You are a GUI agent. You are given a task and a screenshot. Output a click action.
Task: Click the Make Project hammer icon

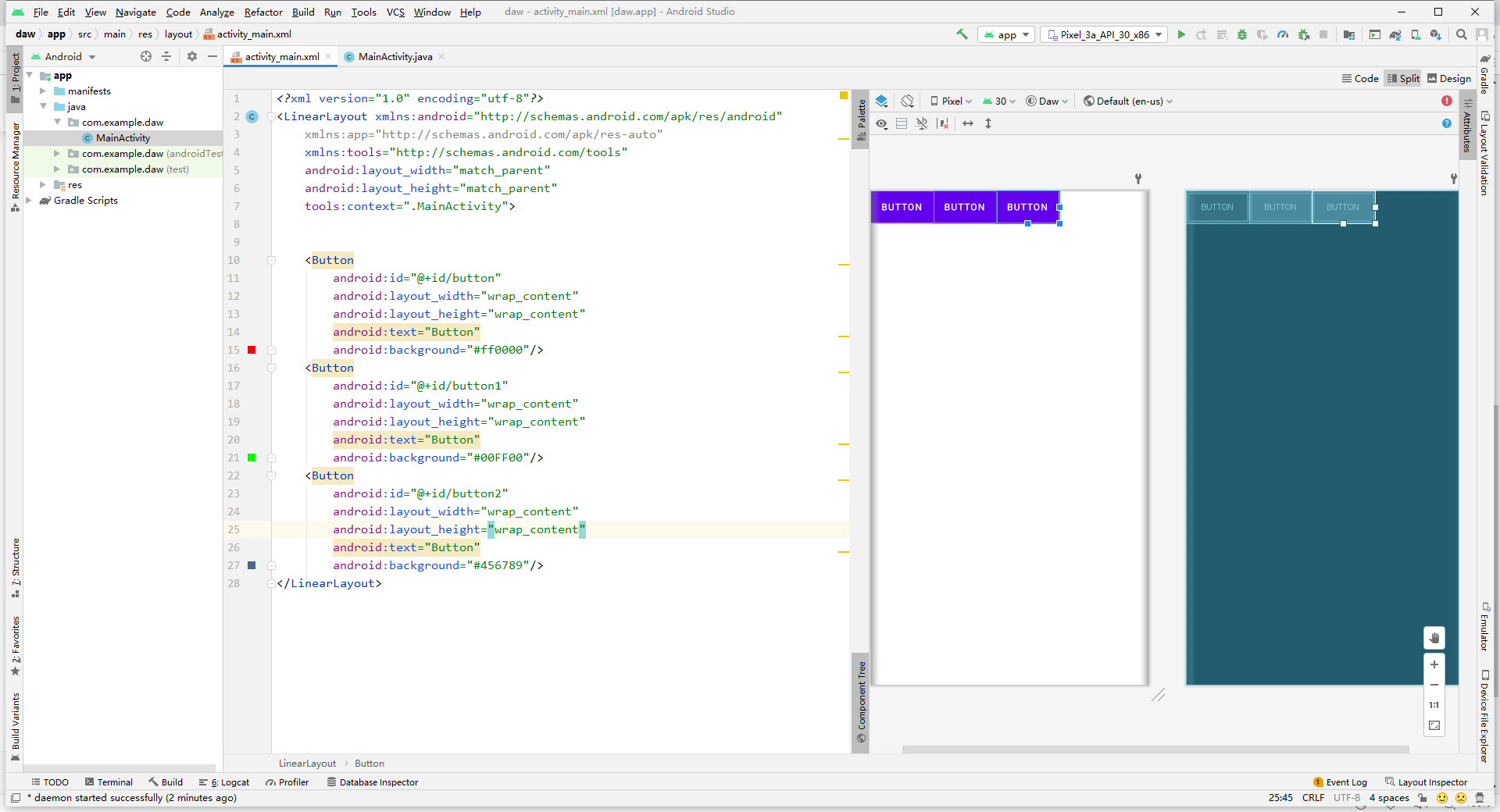[962, 34]
